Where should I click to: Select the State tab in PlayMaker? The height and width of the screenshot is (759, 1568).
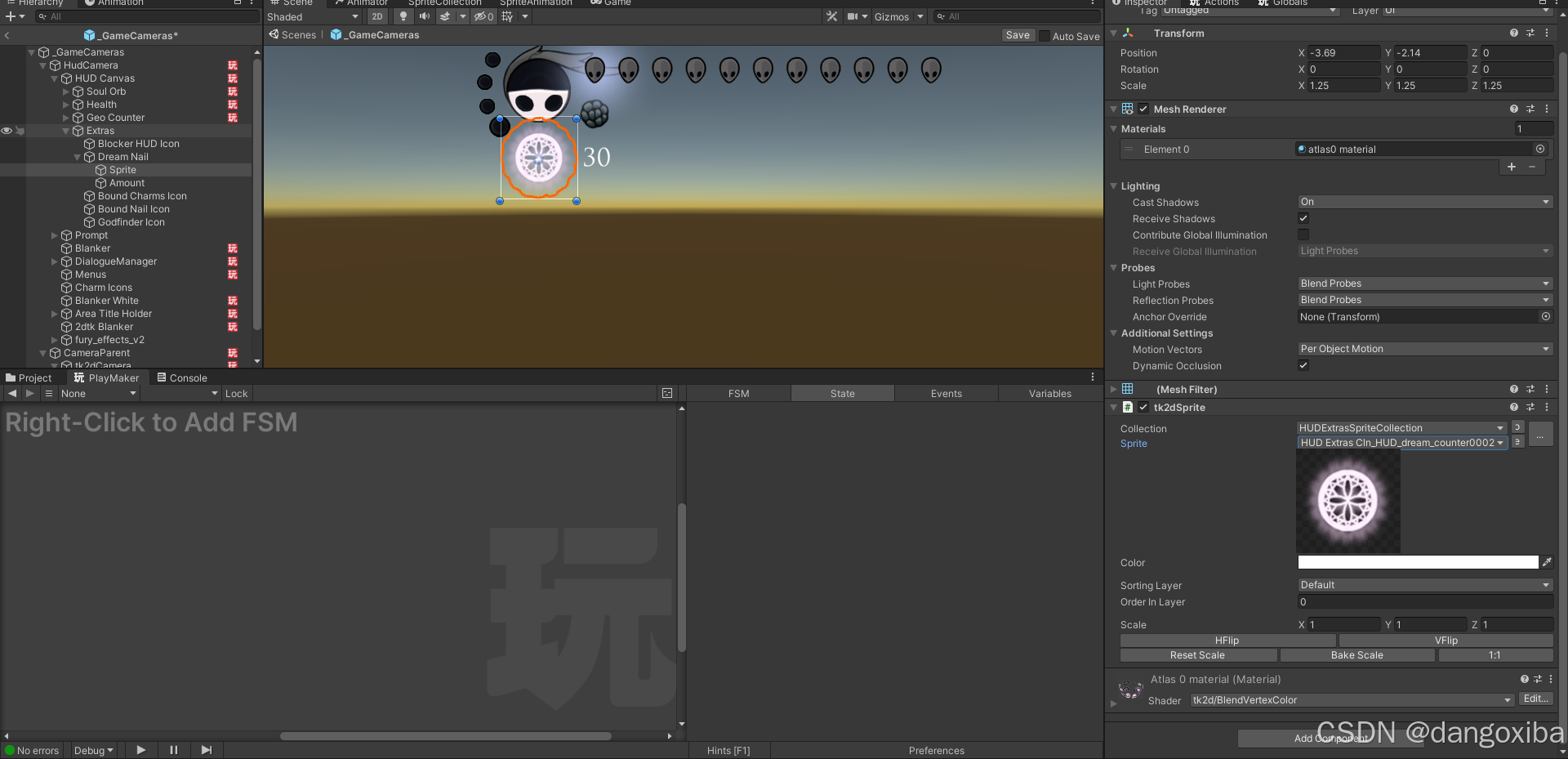pos(842,393)
